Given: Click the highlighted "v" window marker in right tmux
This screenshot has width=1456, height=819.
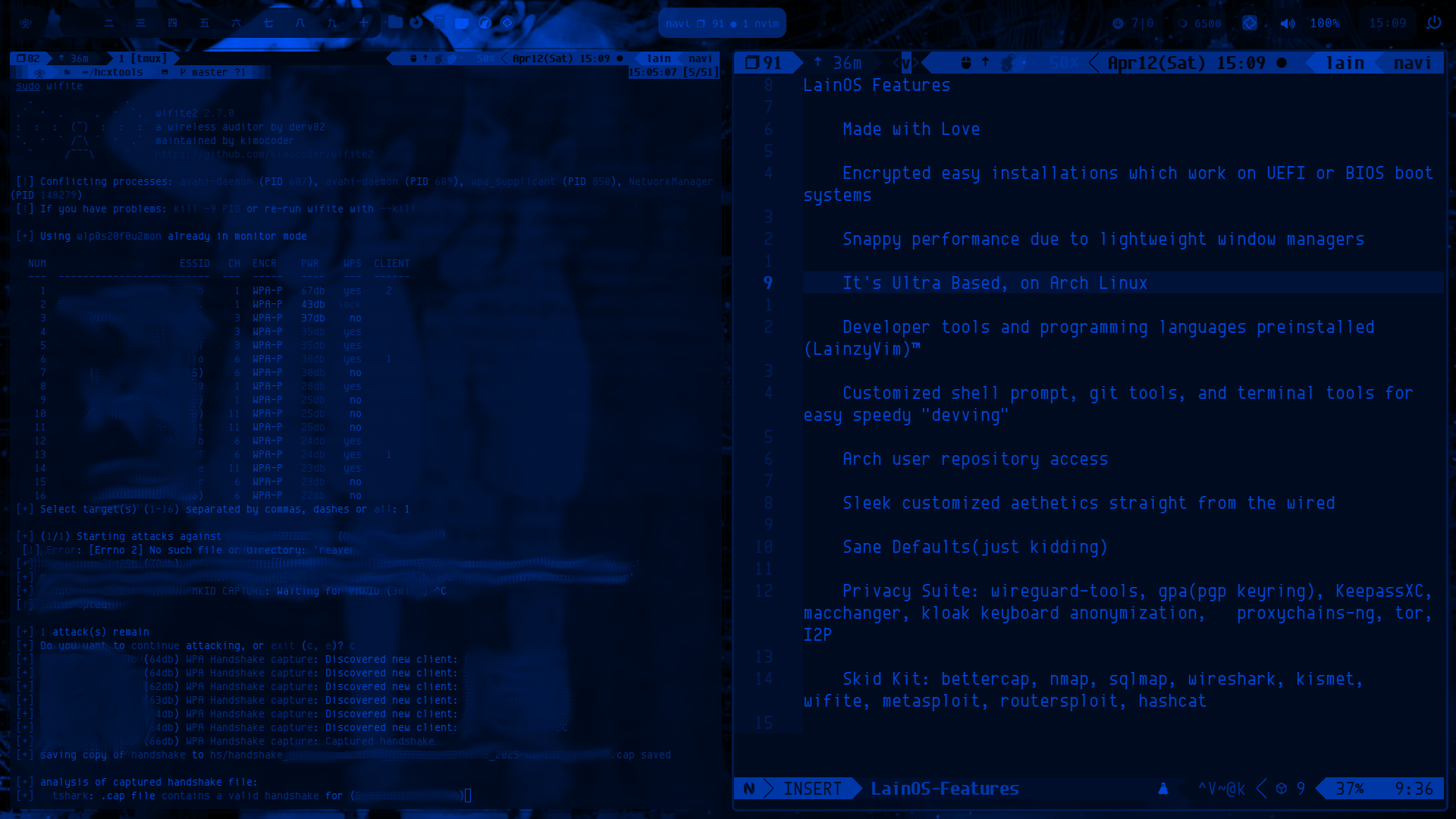Looking at the screenshot, I should point(905,63).
